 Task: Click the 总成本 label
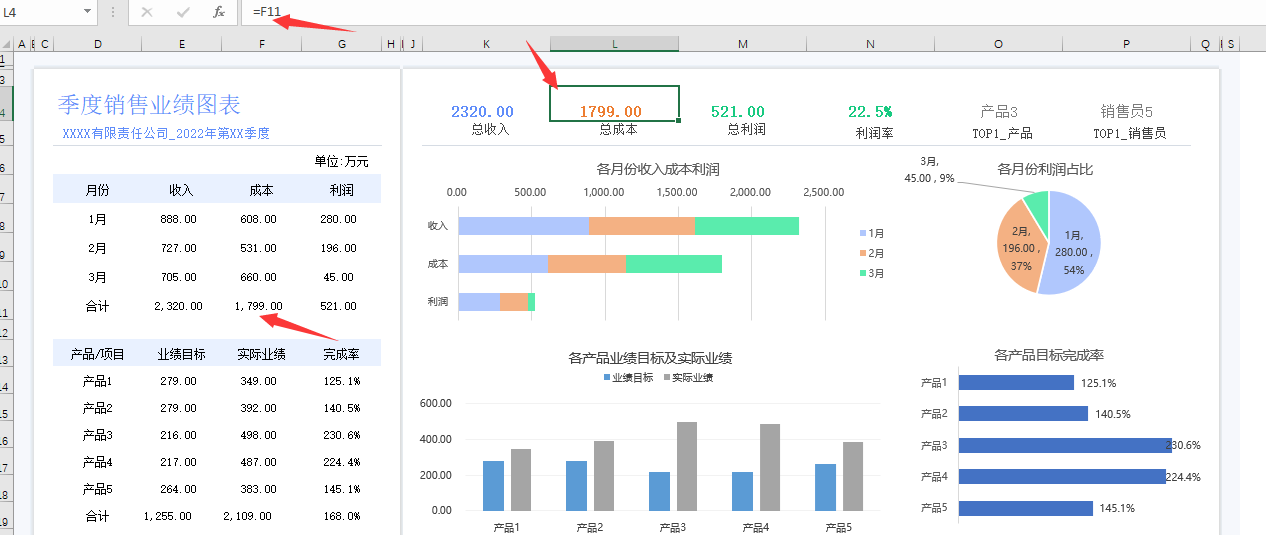pyautogui.click(x=618, y=129)
